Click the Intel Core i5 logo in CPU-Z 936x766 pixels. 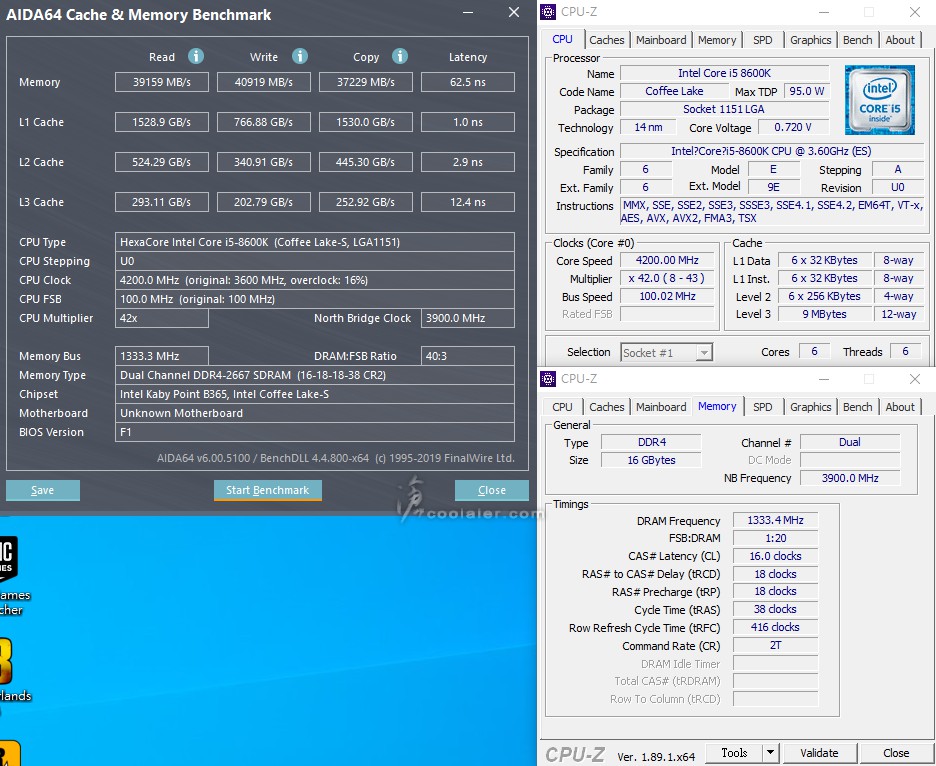coord(880,100)
